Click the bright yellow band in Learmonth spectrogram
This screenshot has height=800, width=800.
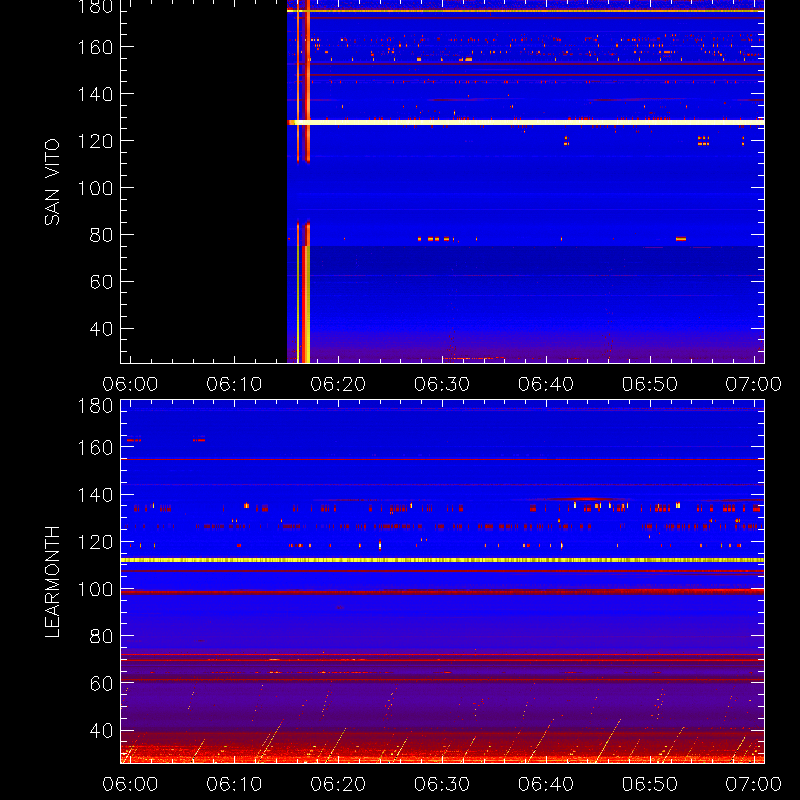442,560
